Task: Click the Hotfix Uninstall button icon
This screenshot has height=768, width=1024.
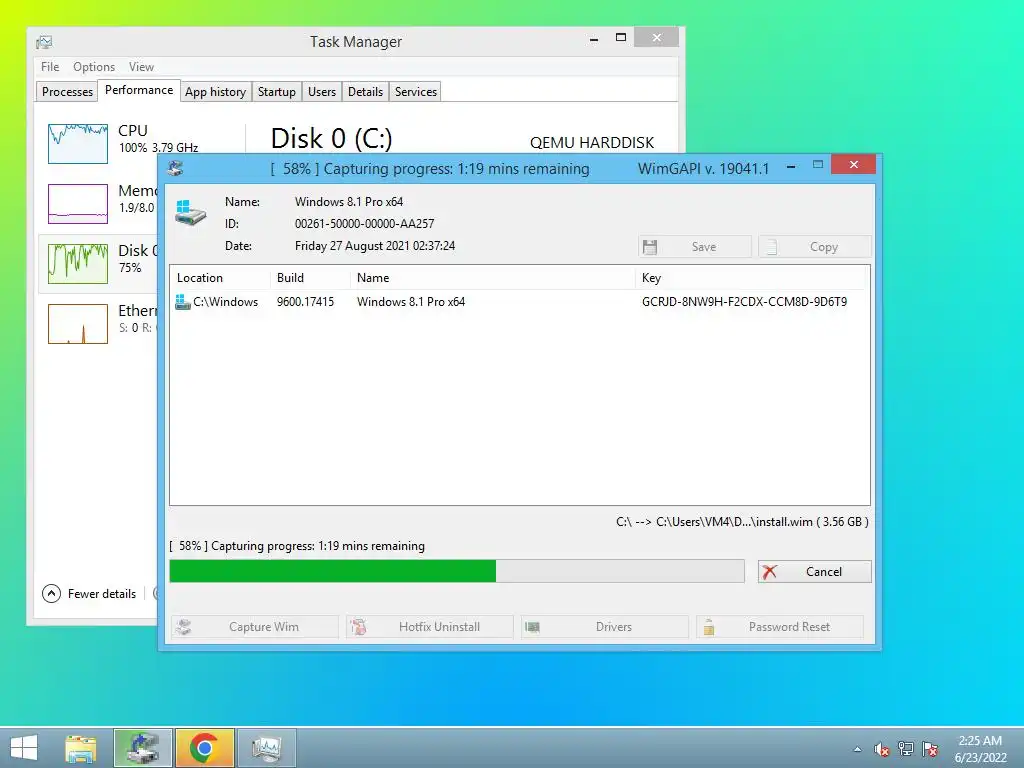Action: [359, 627]
